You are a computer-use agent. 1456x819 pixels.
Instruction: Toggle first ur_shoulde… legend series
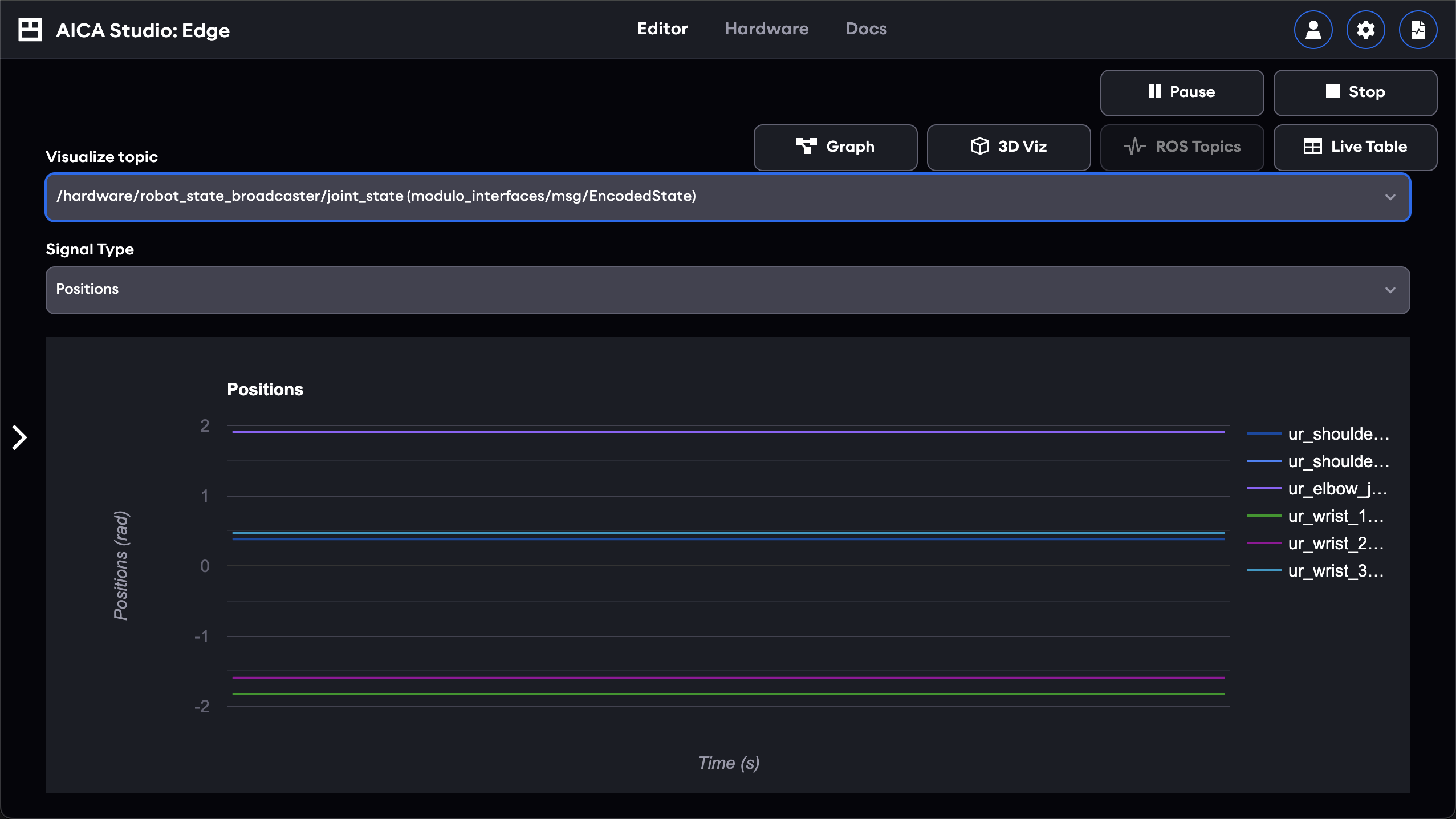click(x=1318, y=434)
